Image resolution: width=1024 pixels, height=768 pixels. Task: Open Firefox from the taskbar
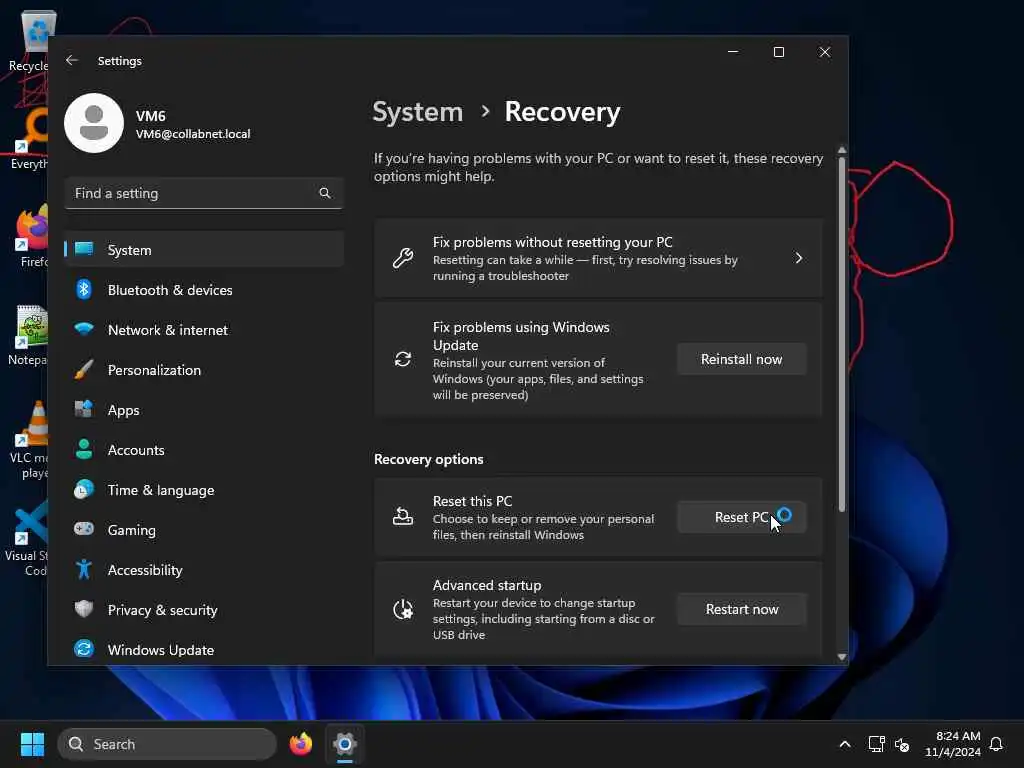(x=301, y=743)
